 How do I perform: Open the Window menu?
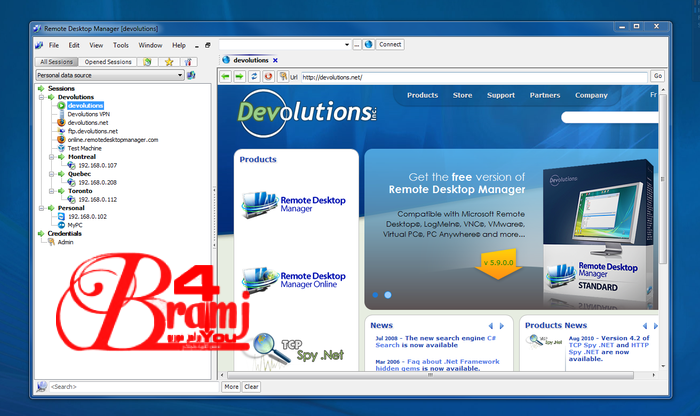click(x=150, y=45)
